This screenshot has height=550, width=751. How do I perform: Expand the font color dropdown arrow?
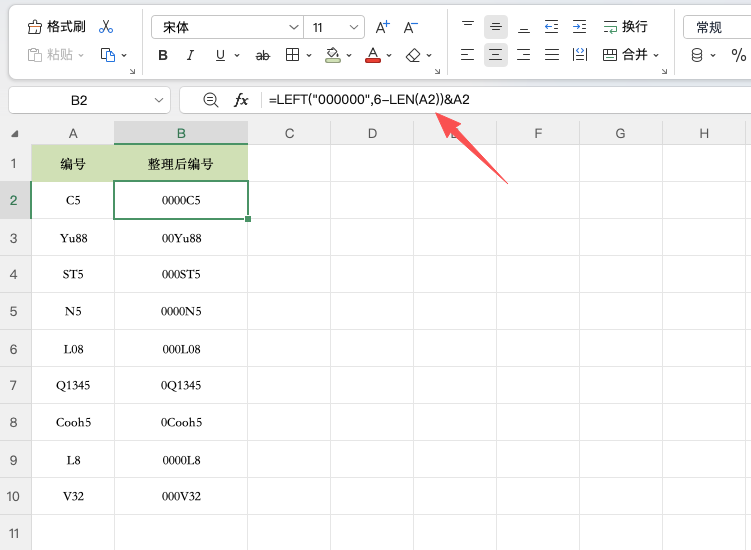[x=389, y=55]
